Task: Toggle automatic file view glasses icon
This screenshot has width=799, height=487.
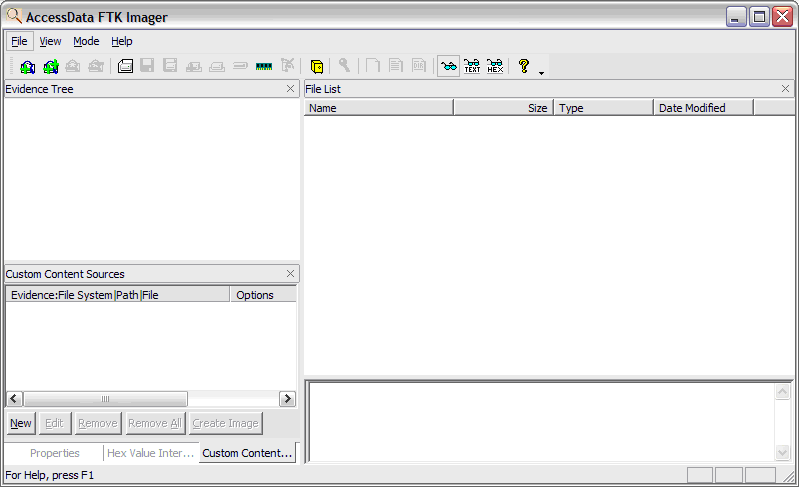Action: click(x=449, y=66)
